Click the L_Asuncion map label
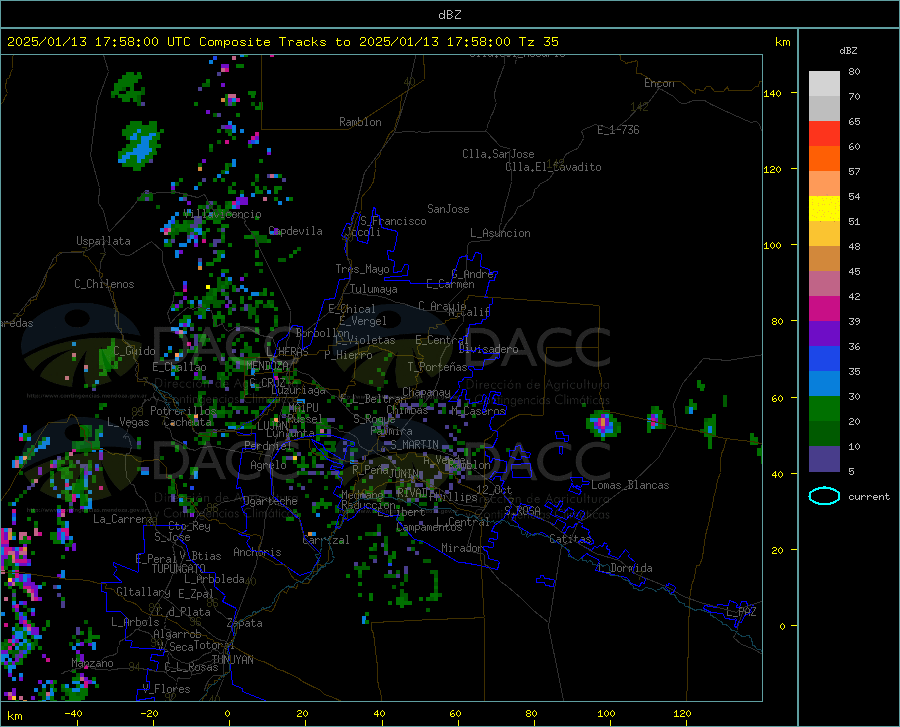The height and width of the screenshot is (727, 900). [500, 233]
